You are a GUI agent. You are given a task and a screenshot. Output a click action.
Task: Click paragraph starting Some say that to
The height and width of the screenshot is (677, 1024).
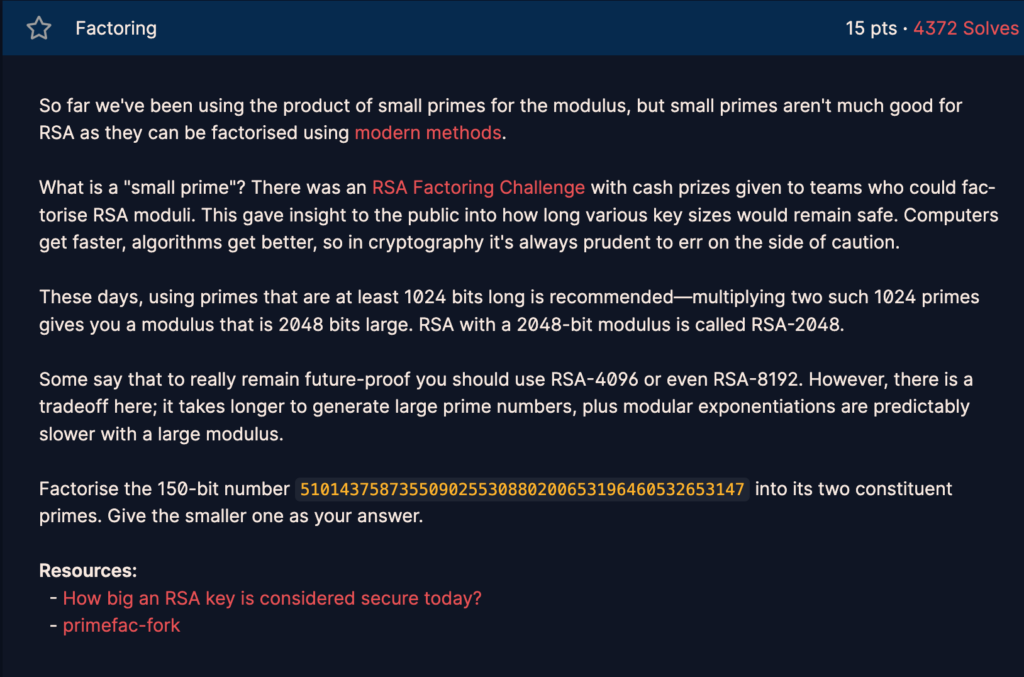pos(505,406)
